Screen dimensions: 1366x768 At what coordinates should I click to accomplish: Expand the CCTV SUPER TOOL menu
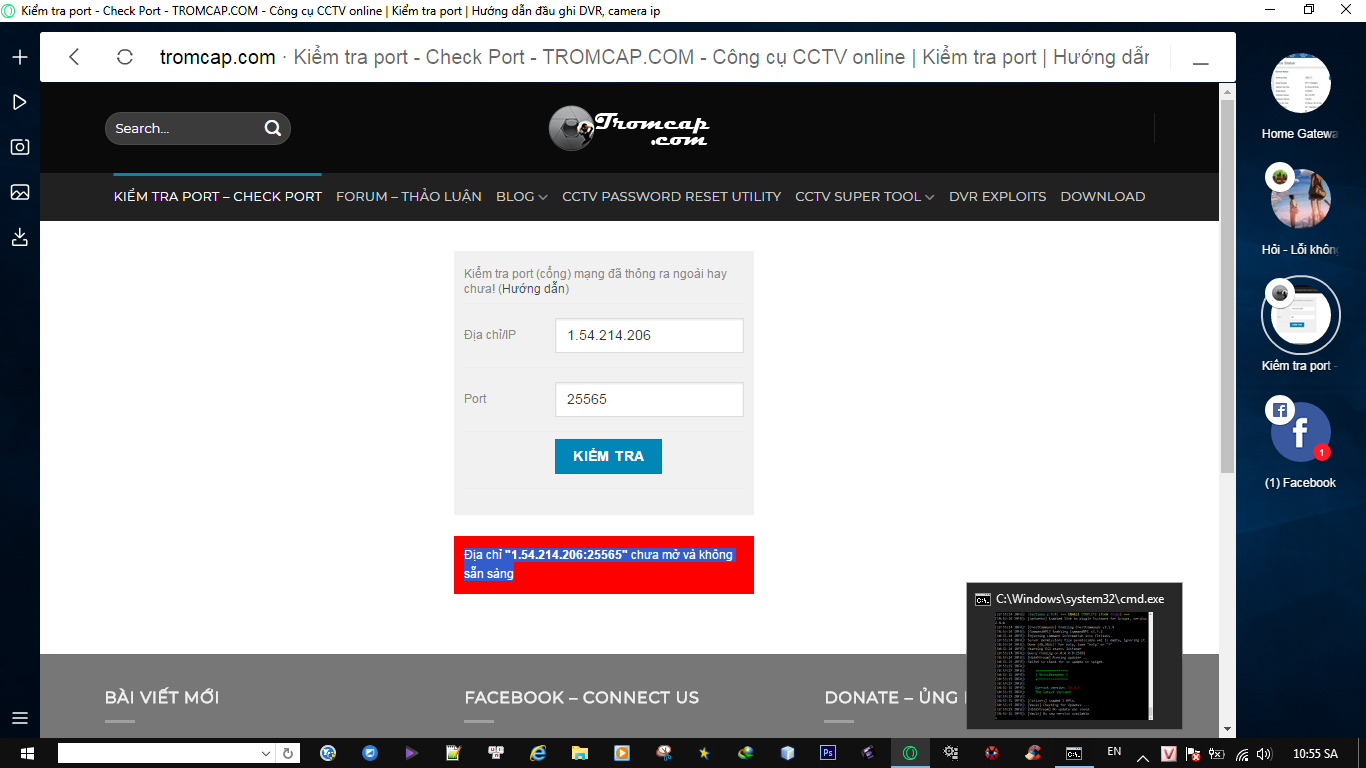(865, 197)
